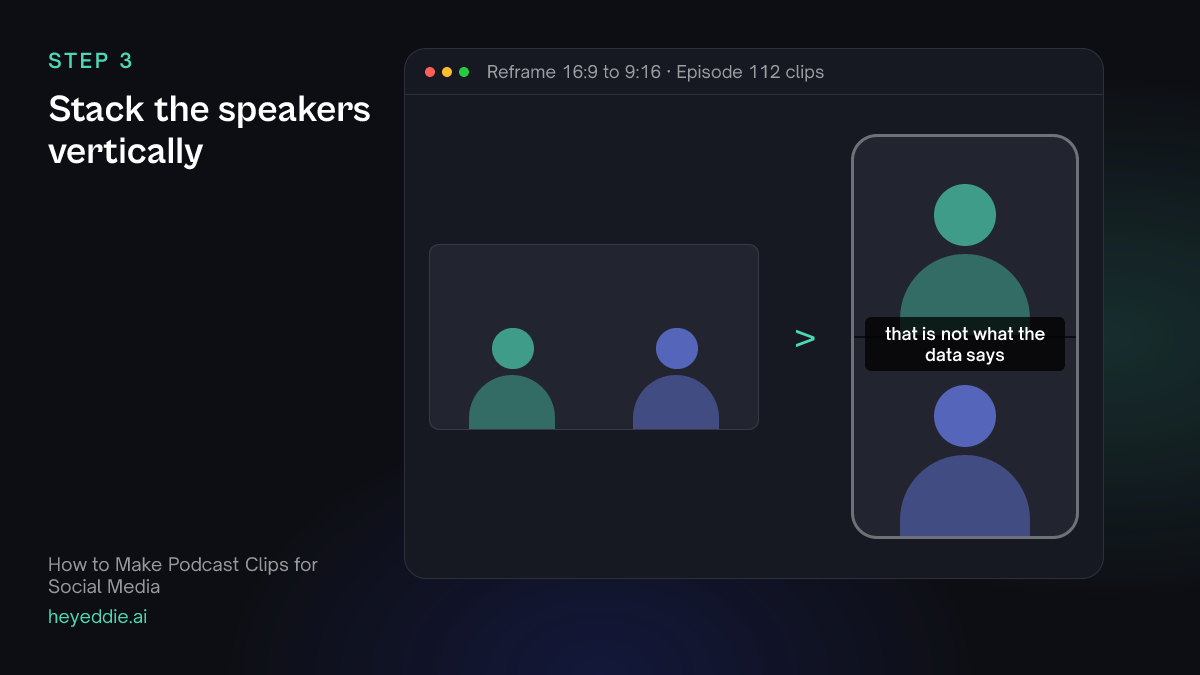
Task: Click the "STEP 3" label
Action: pos(91,61)
